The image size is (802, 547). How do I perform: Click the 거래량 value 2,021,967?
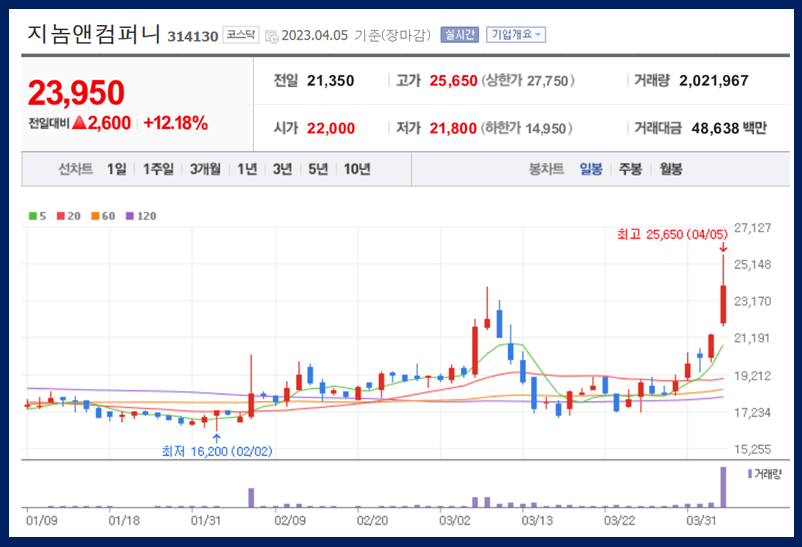click(714, 80)
